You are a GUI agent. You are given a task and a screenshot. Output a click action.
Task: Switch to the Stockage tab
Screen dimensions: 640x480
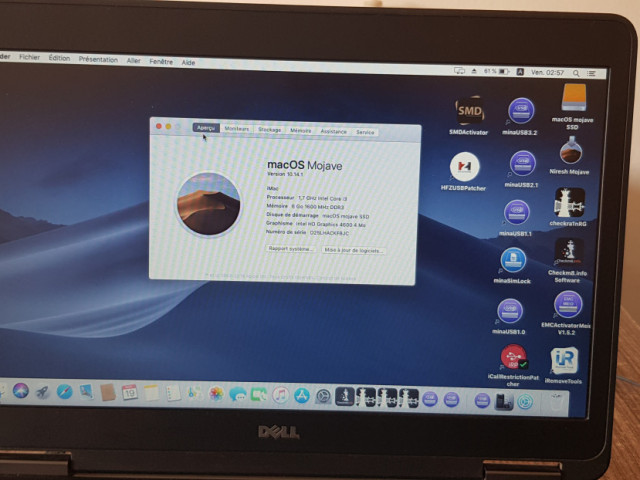point(269,130)
